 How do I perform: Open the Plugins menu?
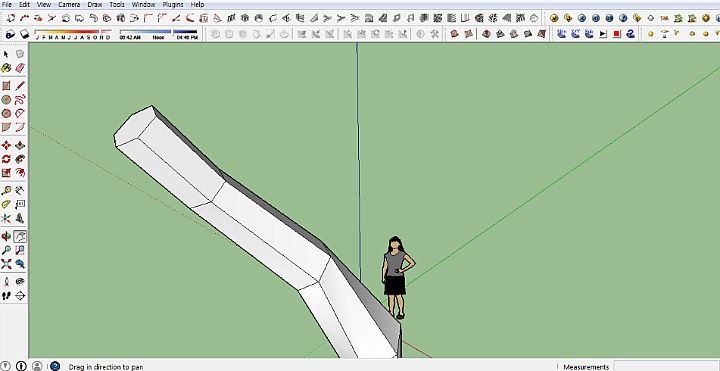pyautogui.click(x=173, y=5)
